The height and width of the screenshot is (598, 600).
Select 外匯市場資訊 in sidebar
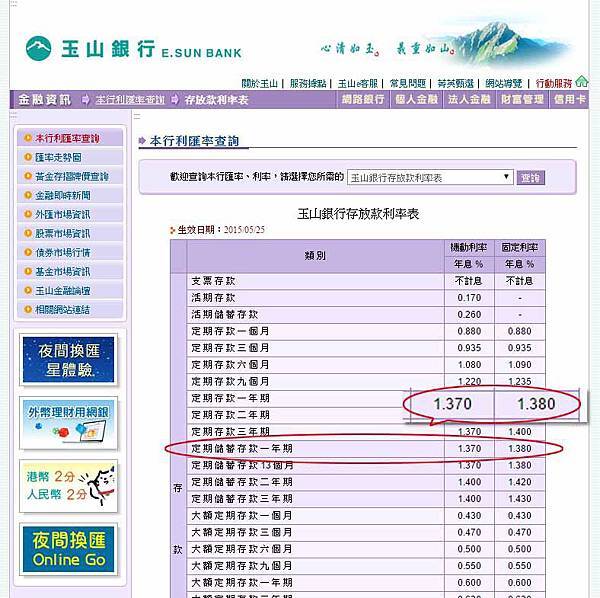pyautogui.click(x=70, y=214)
